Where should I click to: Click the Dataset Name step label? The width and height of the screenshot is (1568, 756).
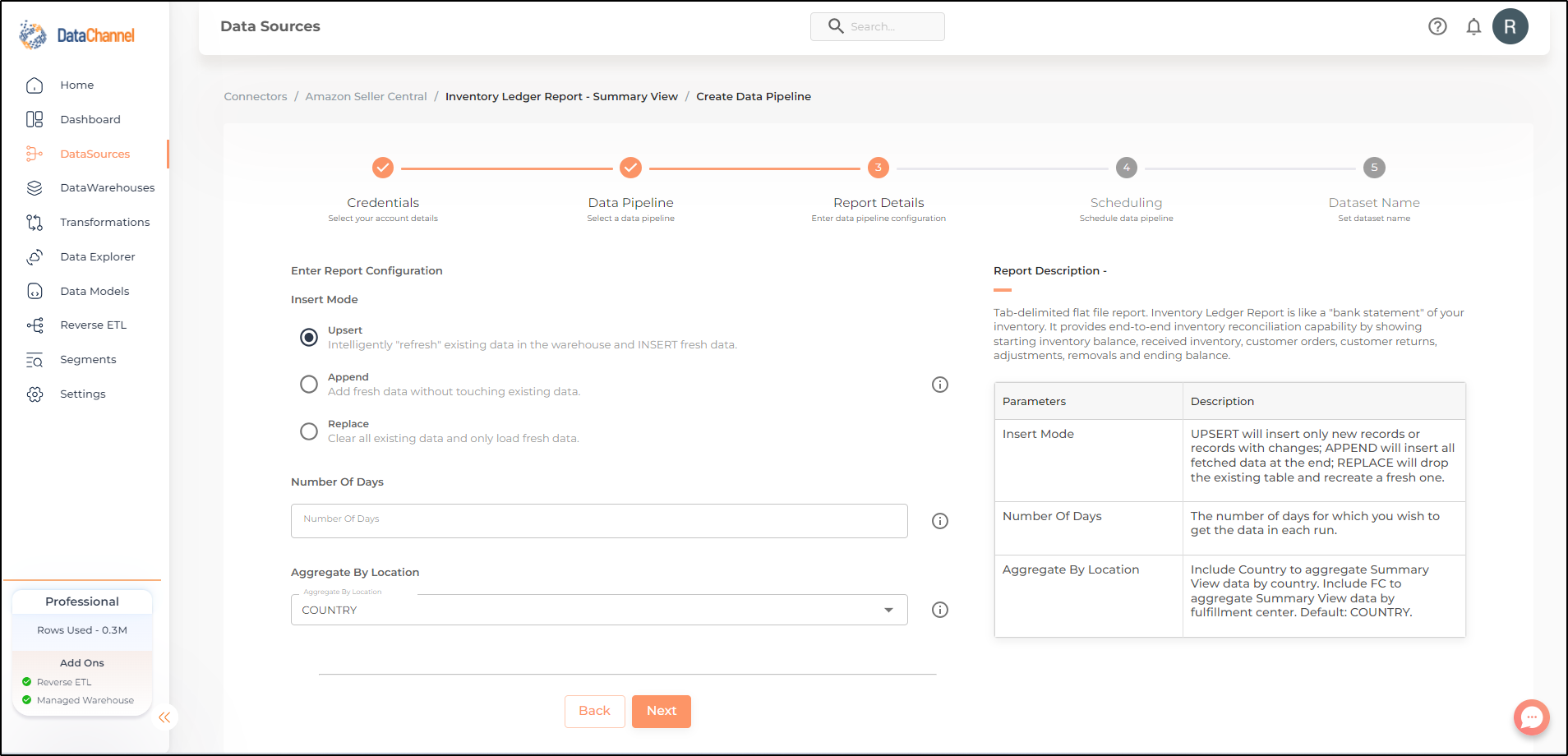pos(1374,203)
